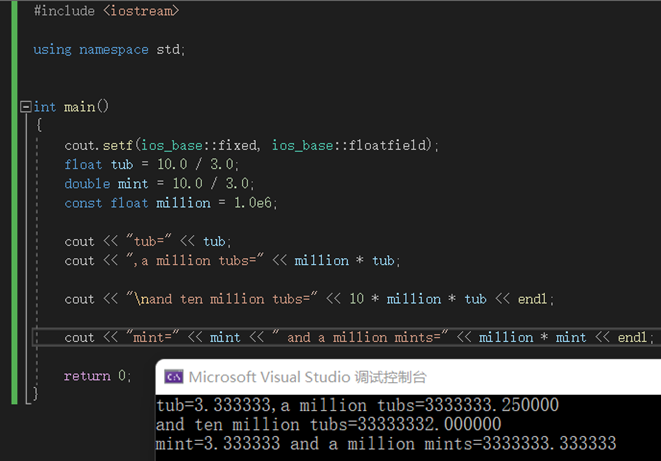Click the "\nand ten million tubs=" cout line
This screenshot has width=661, height=461.
coord(309,299)
